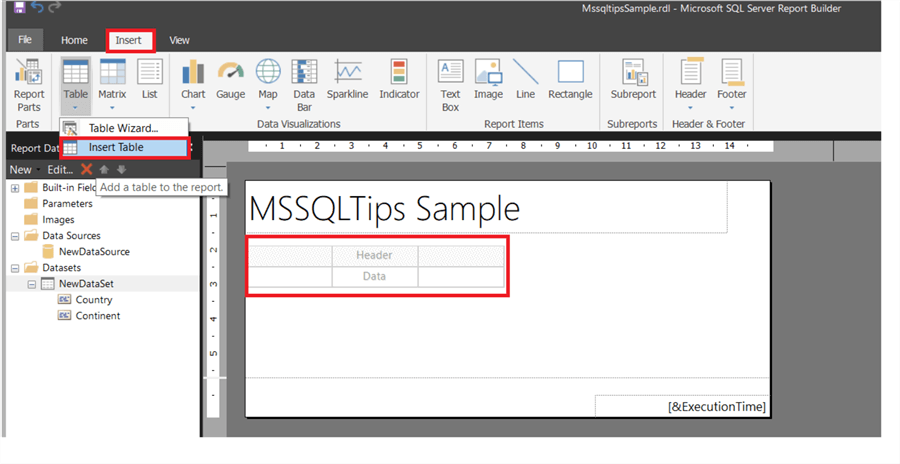
Task: Click the red delete X in Report Data
Action: point(86,169)
